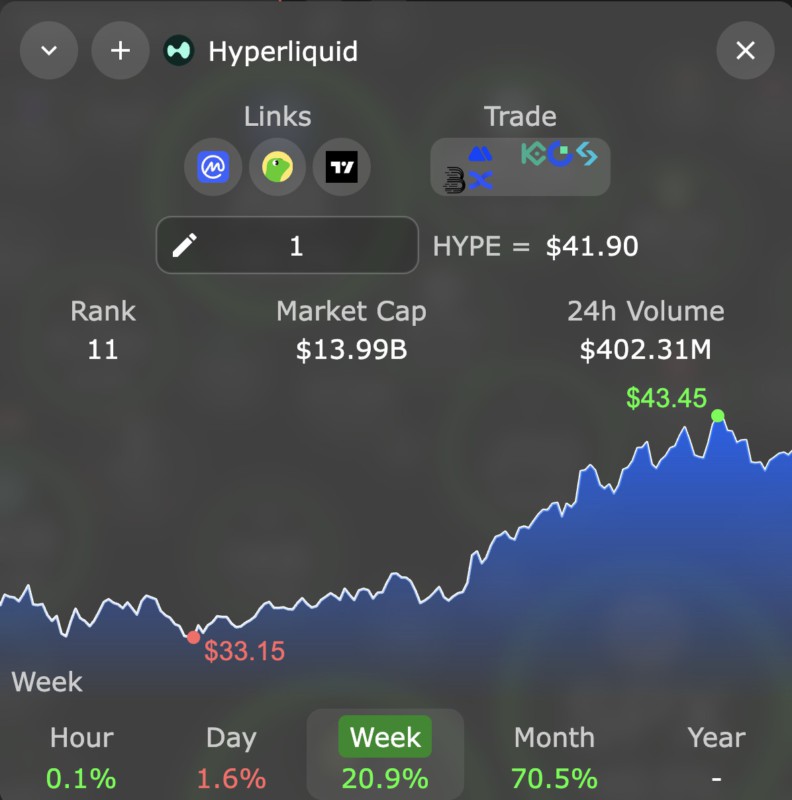Select the Month timeframe

coord(554,756)
